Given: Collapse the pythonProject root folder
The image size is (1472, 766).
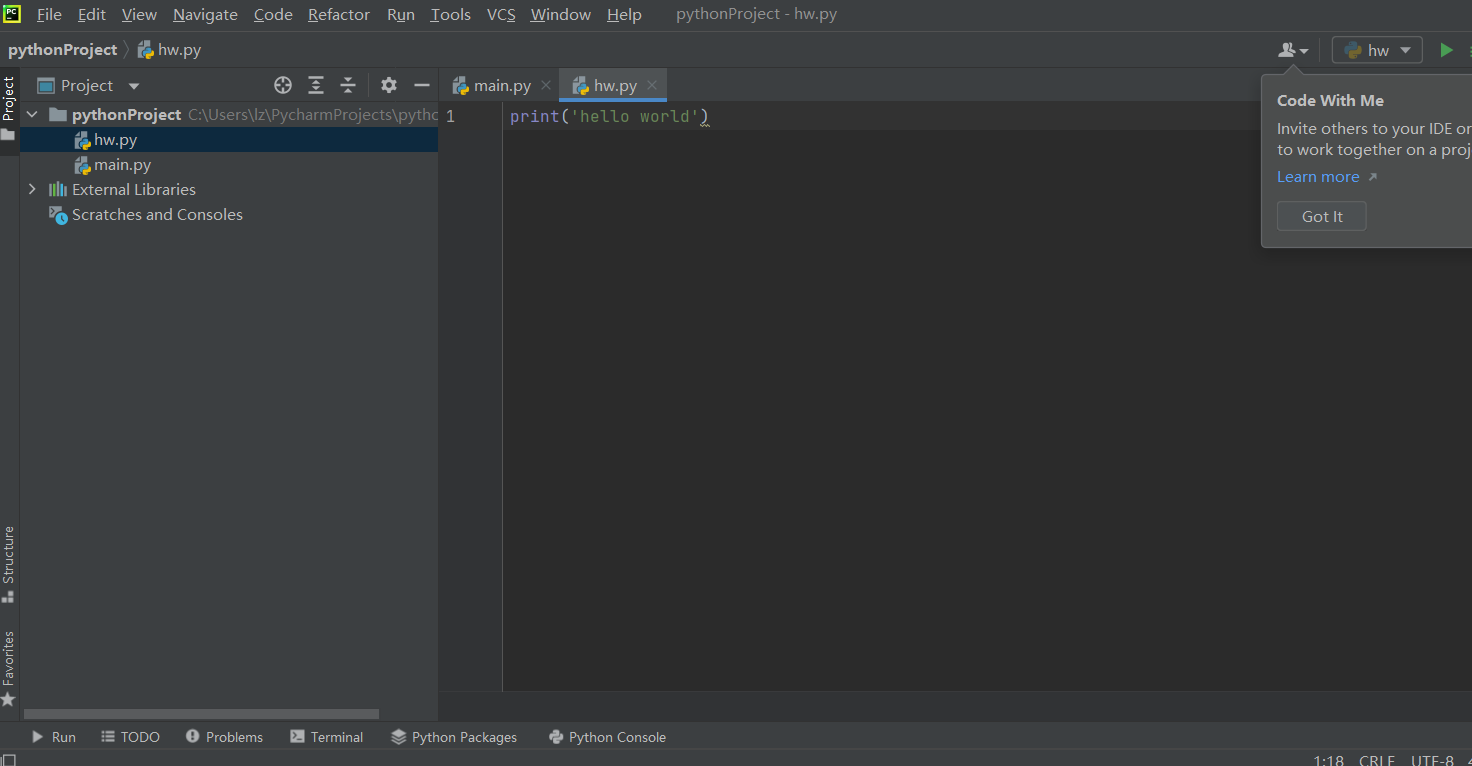Looking at the screenshot, I should (x=32, y=115).
